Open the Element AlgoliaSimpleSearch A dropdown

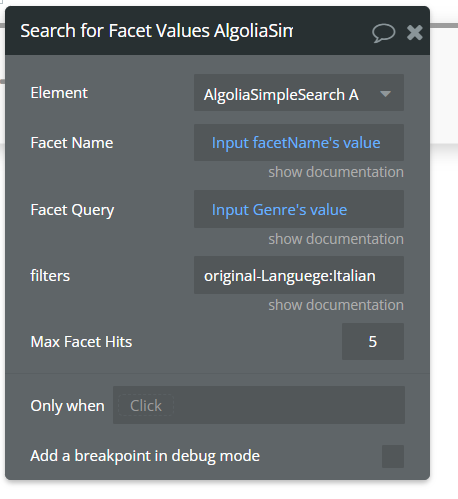click(x=299, y=93)
